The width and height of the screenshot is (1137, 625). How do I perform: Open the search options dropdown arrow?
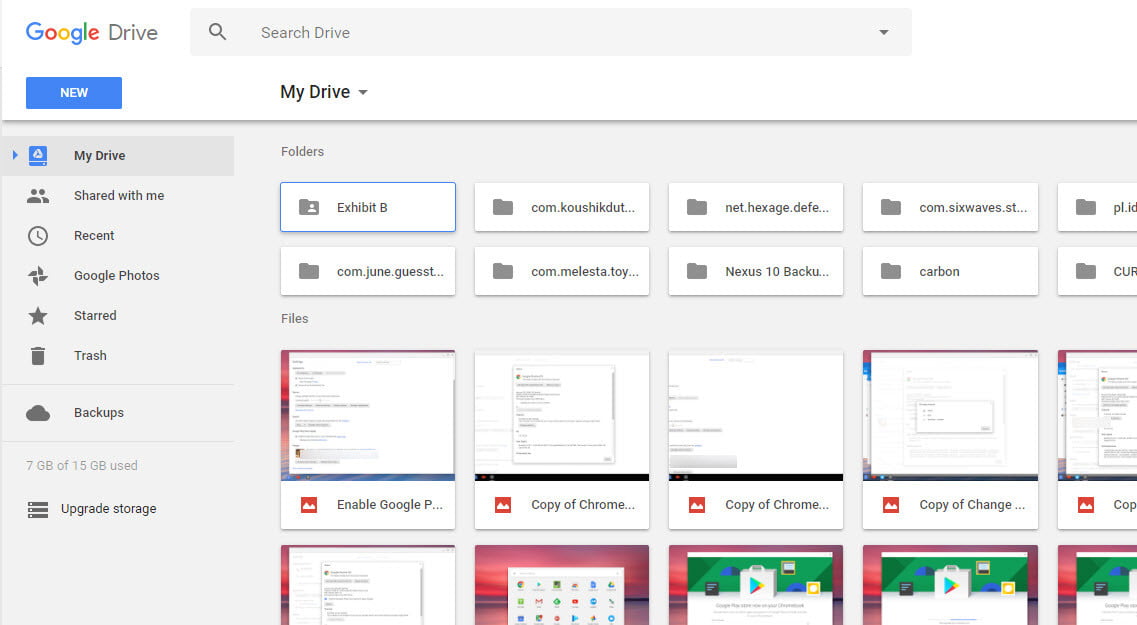pyautogui.click(x=882, y=31)
